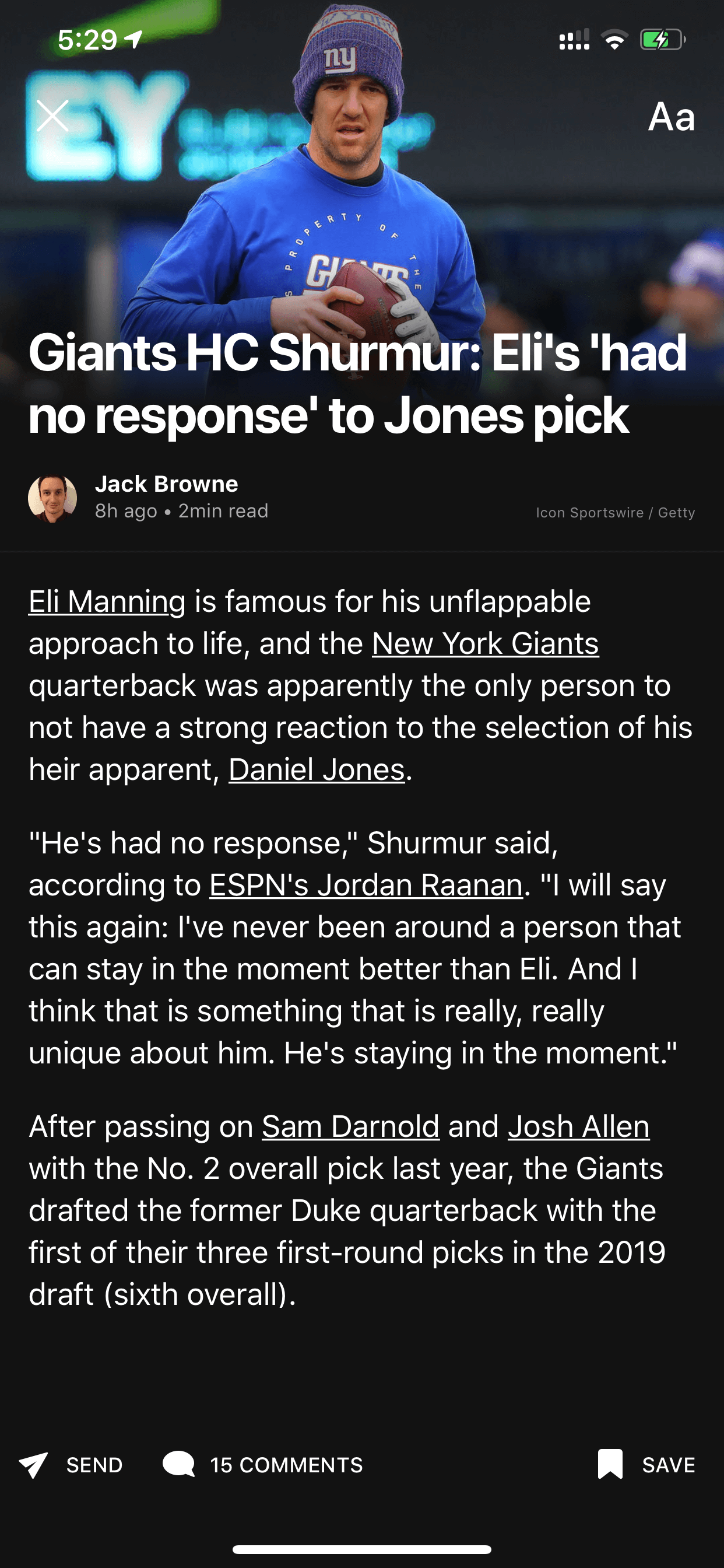
Task: Tap the cellular signal dots icon
Action: coord(574,40)
